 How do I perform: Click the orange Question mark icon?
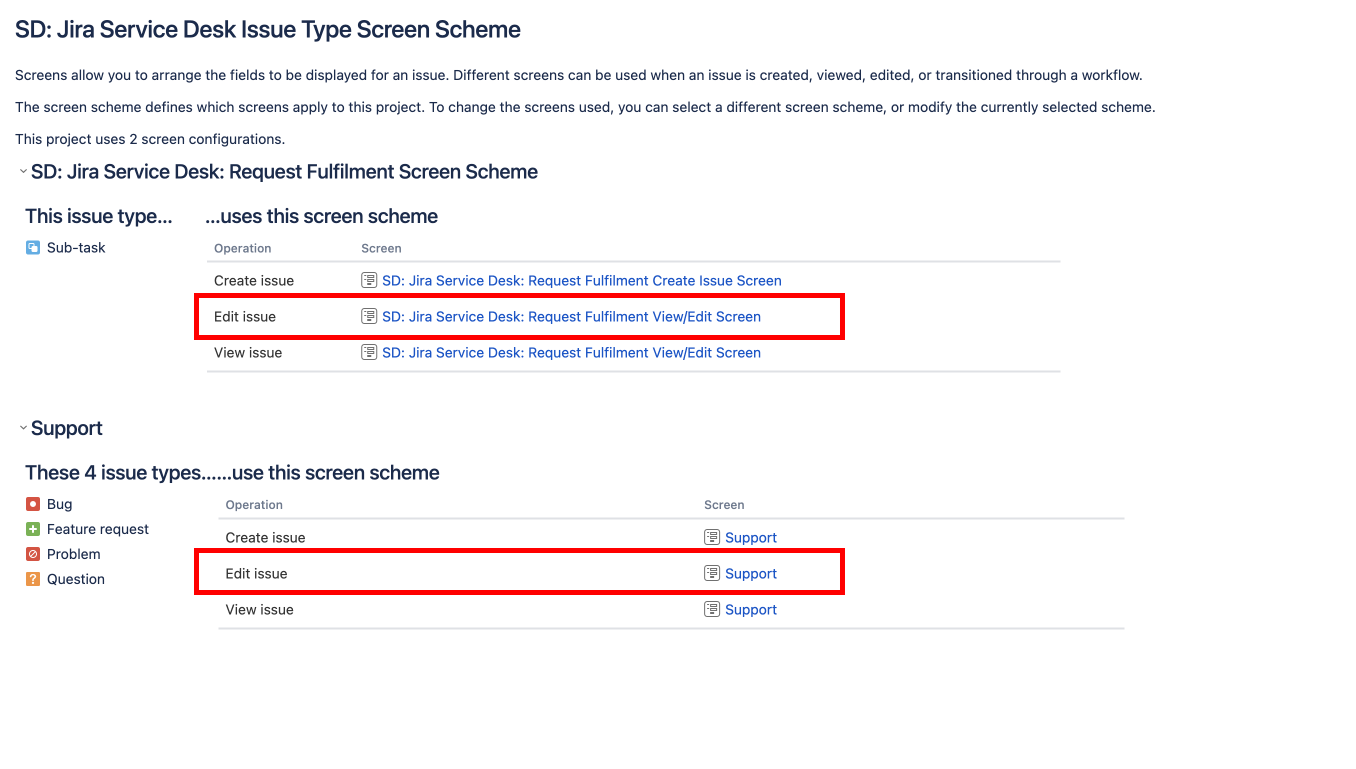pyautogui.click(x=33, y=580)
